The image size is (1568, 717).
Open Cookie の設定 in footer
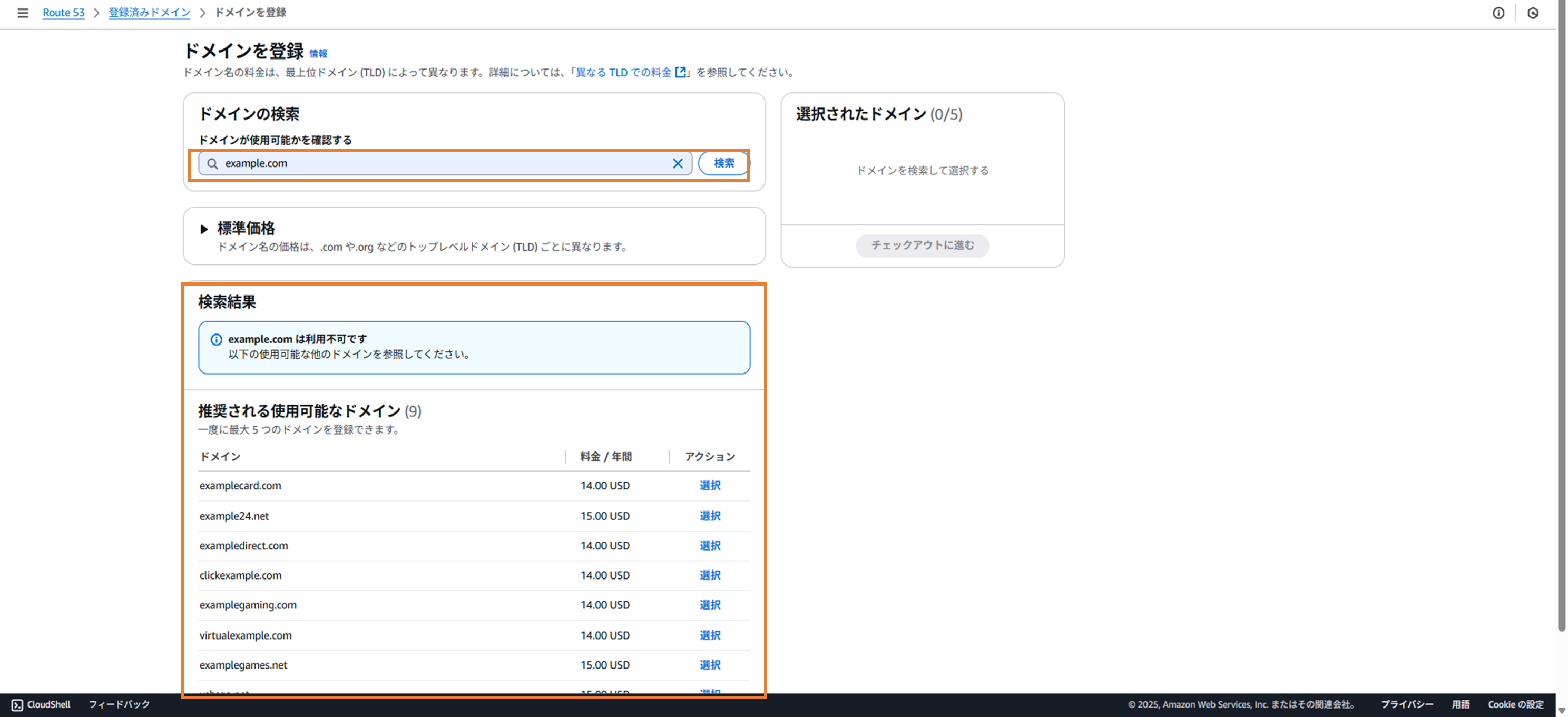tap(1515, 704)
